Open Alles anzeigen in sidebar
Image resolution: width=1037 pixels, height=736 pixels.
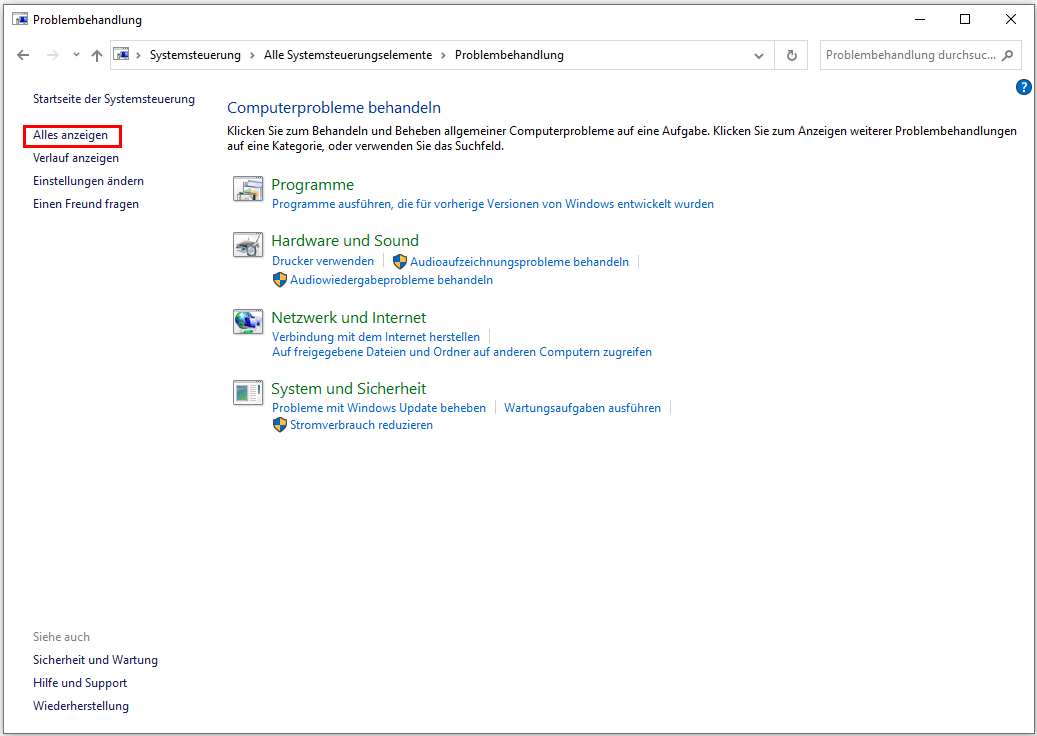tap(70, 135)
